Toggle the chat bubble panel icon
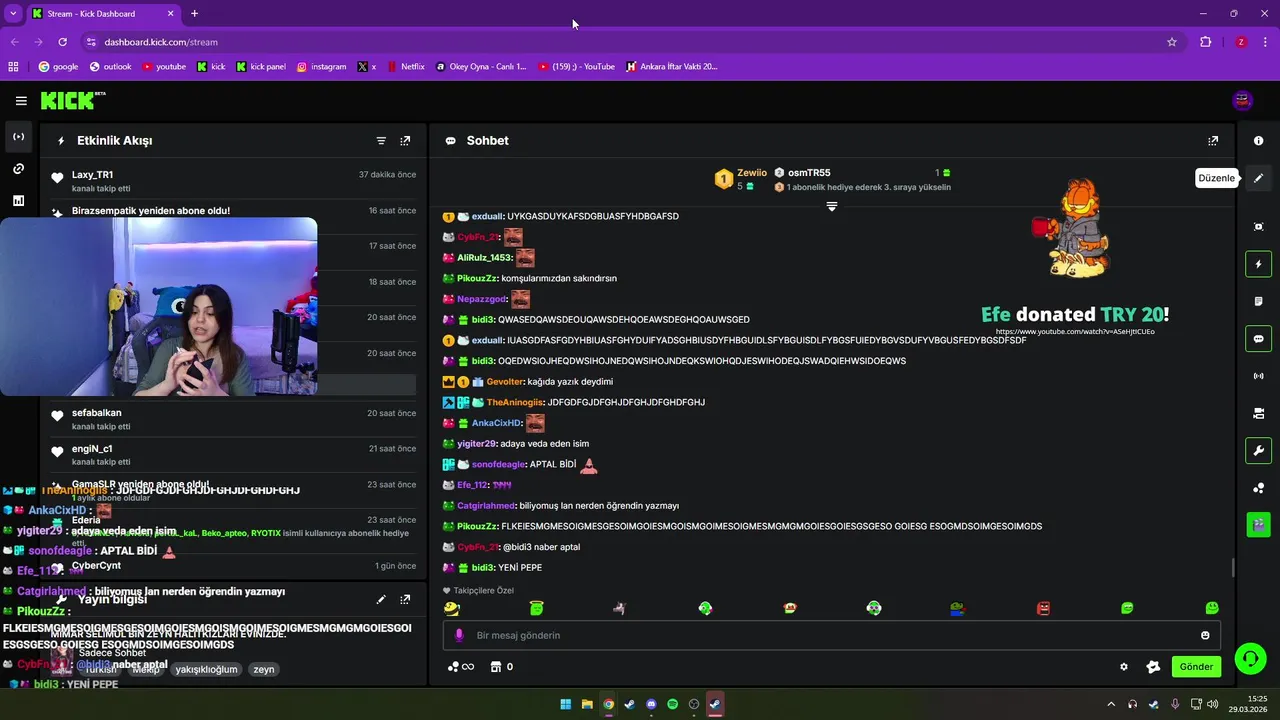Image resolution: width=1280 pixels, height=720 pixels. tap(1259, 339)
